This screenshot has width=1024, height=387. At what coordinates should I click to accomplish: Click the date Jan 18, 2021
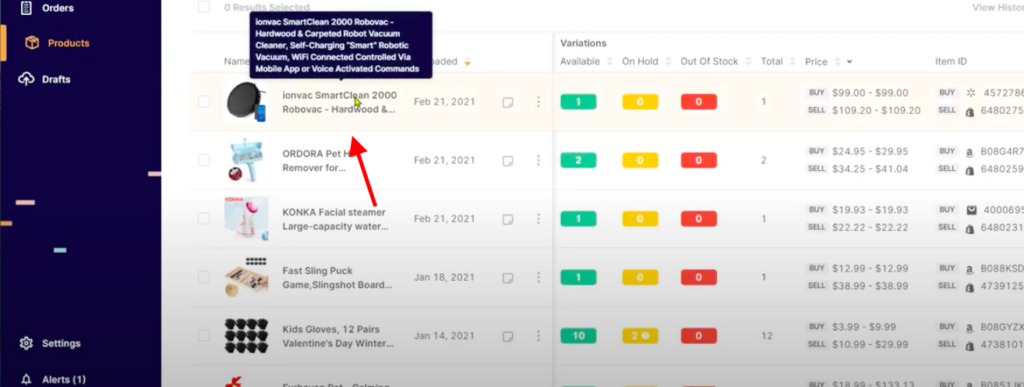click(445, 277)
